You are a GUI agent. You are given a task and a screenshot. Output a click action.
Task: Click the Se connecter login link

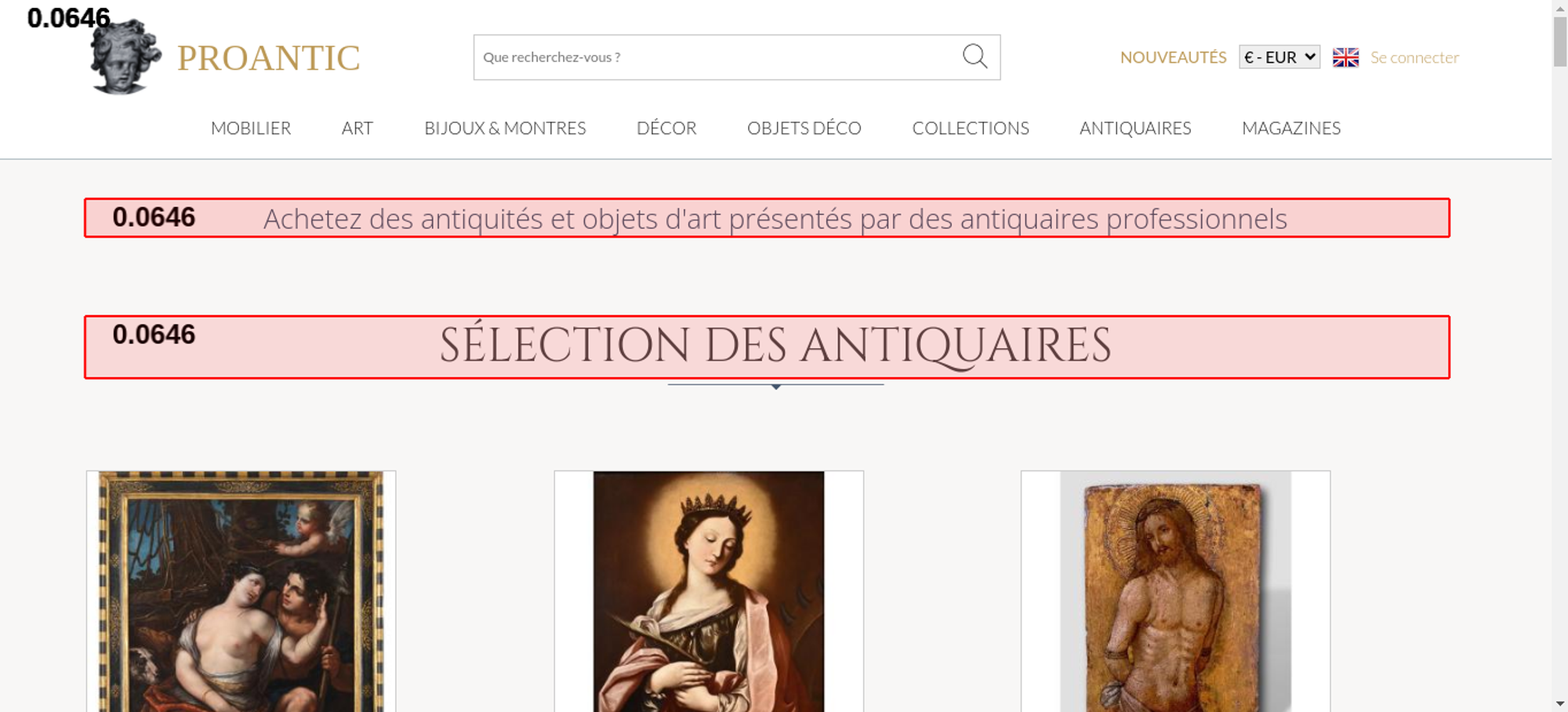tap(1414, 57)
